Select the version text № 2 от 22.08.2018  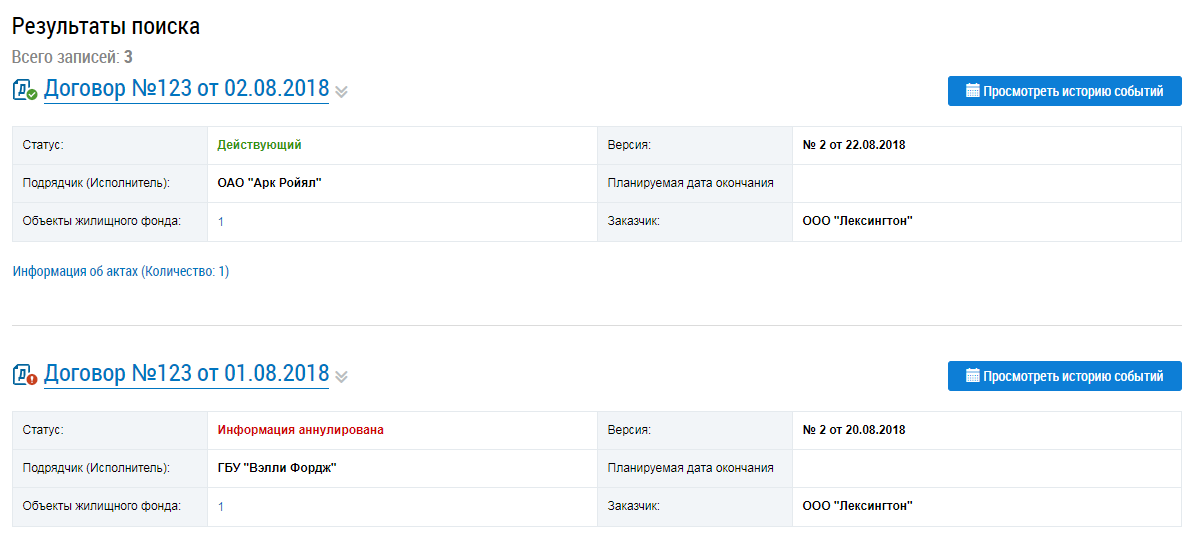[x=853, y=145]
